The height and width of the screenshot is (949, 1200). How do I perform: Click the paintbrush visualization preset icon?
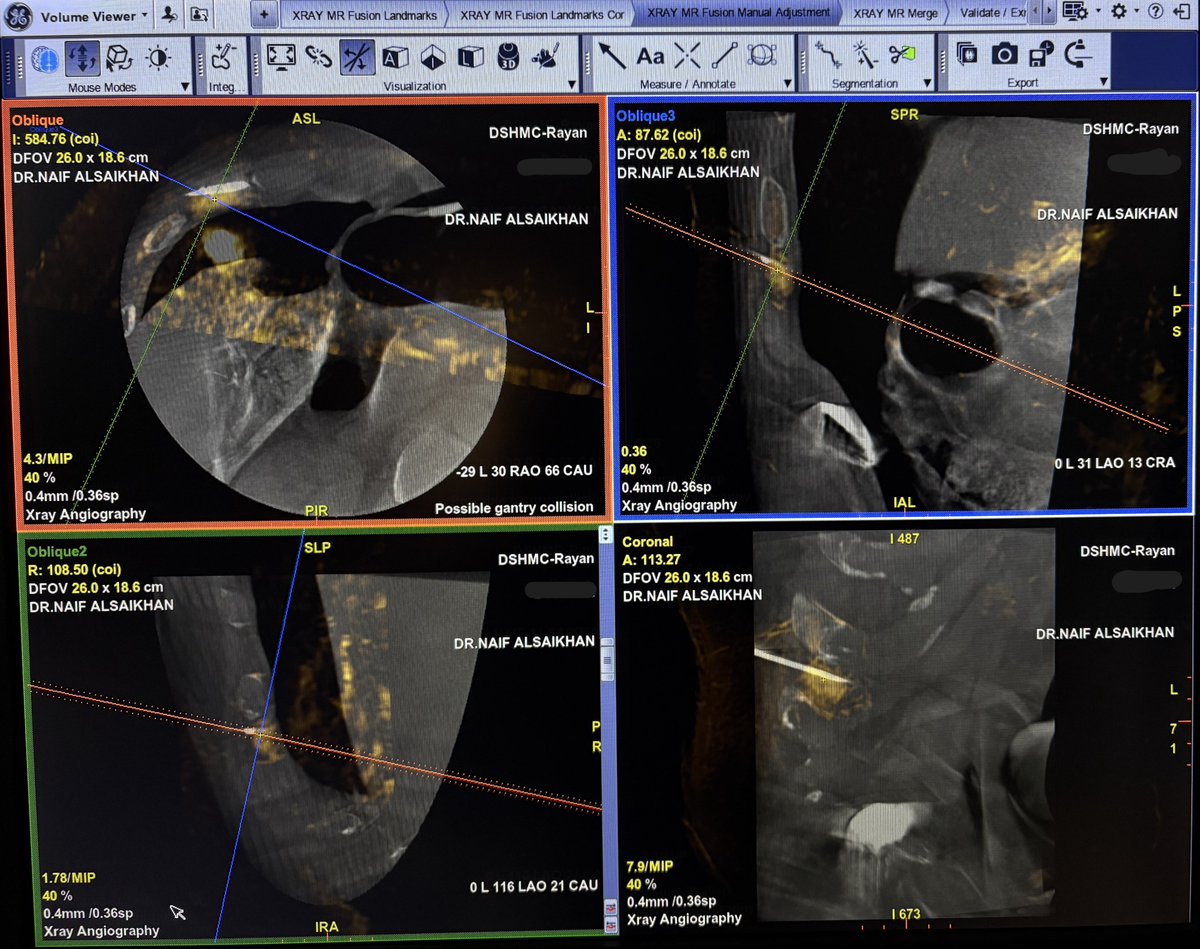(546, 57)
